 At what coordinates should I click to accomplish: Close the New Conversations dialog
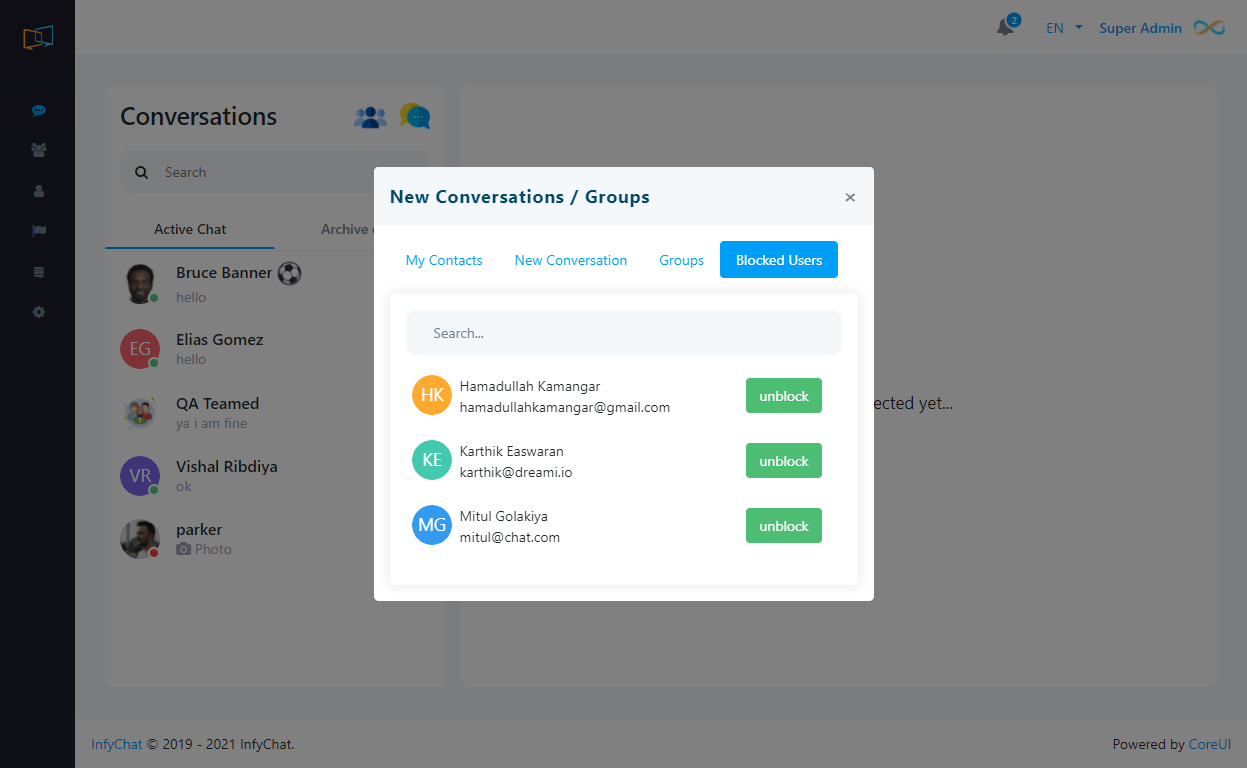point(850,198)
